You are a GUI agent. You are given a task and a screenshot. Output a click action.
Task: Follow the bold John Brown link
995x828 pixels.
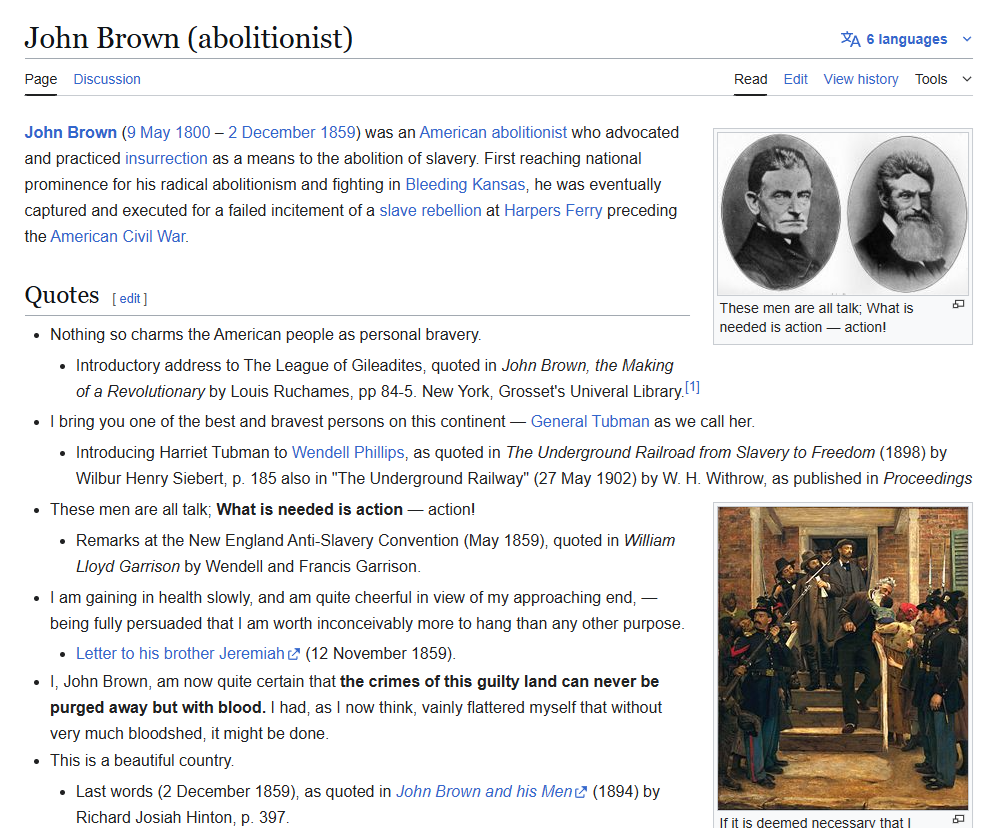tap(70, 133)
